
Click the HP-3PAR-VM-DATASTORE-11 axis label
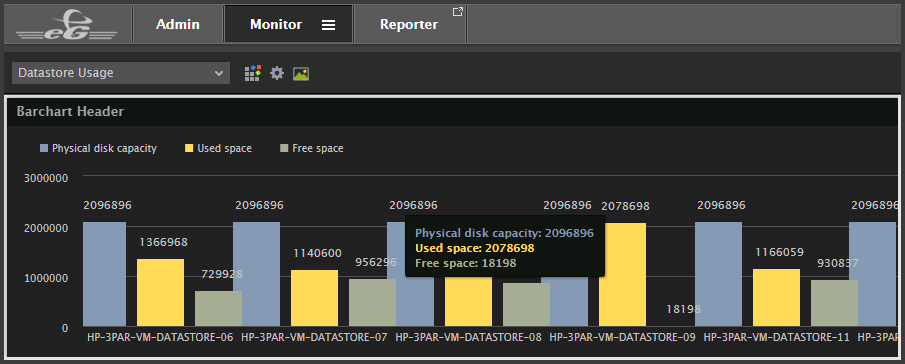[777, 337]
